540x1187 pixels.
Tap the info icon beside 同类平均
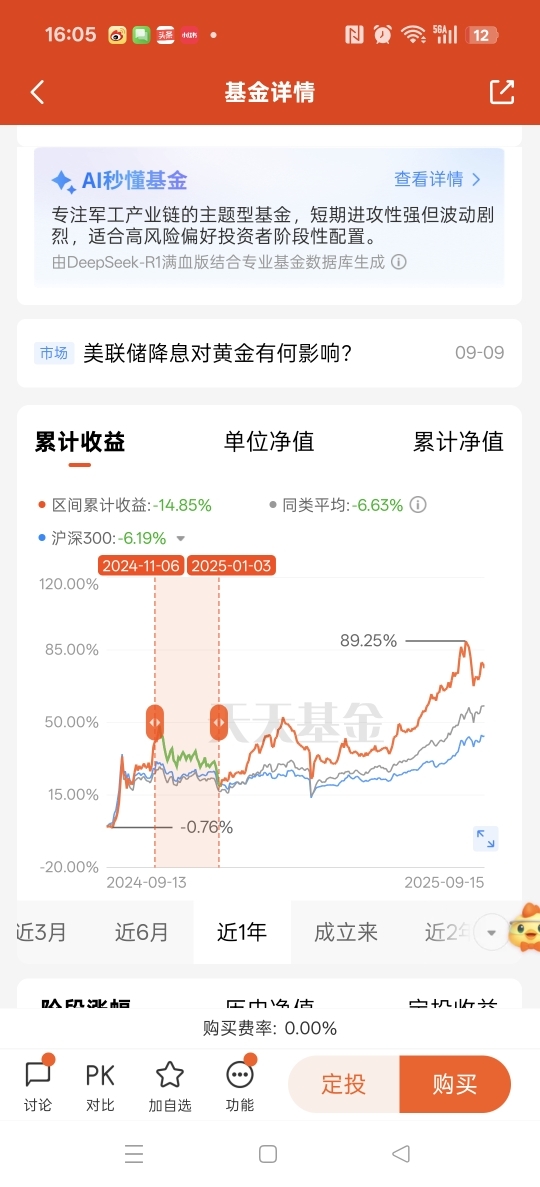click(x=418, y=505)
